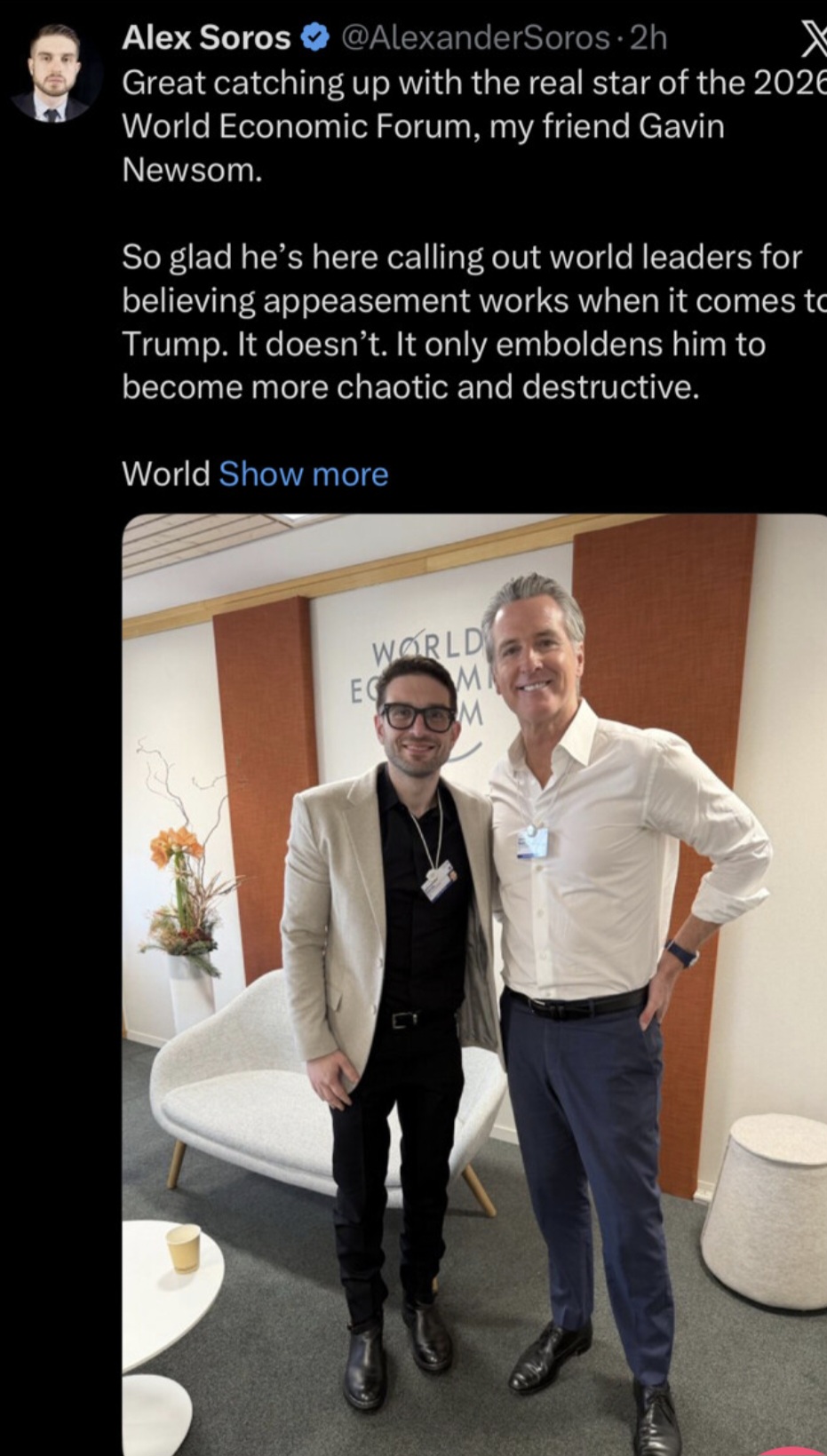This screenshot has width=827, height=1456.
Task: Click the paragraph starting "Great catching up"
Action: 474,125
